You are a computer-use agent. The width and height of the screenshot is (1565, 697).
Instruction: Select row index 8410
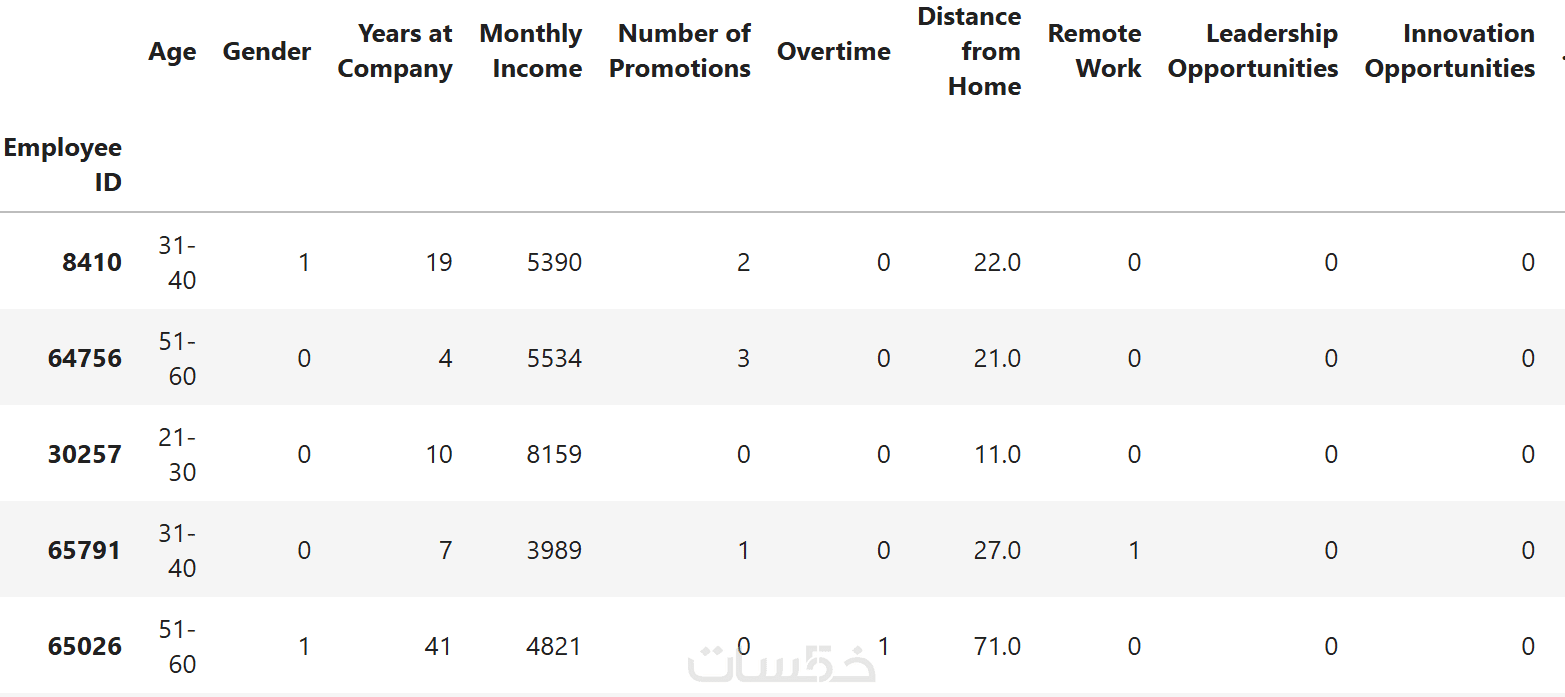91,263
